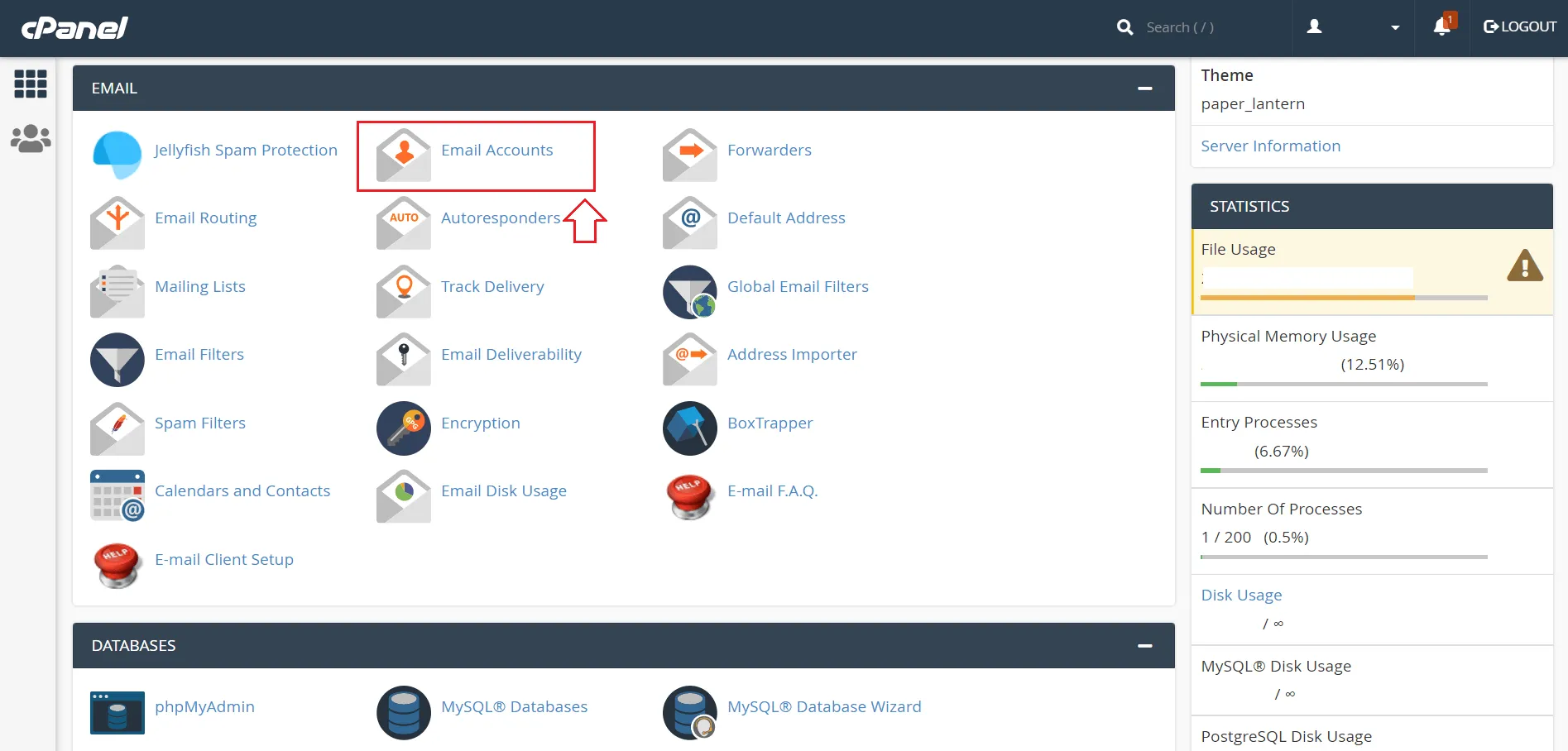Click the Email Filters funnel icon
Image resolution: width=1568 pixels, height=751 pixels.
click(x=117, y=359)
